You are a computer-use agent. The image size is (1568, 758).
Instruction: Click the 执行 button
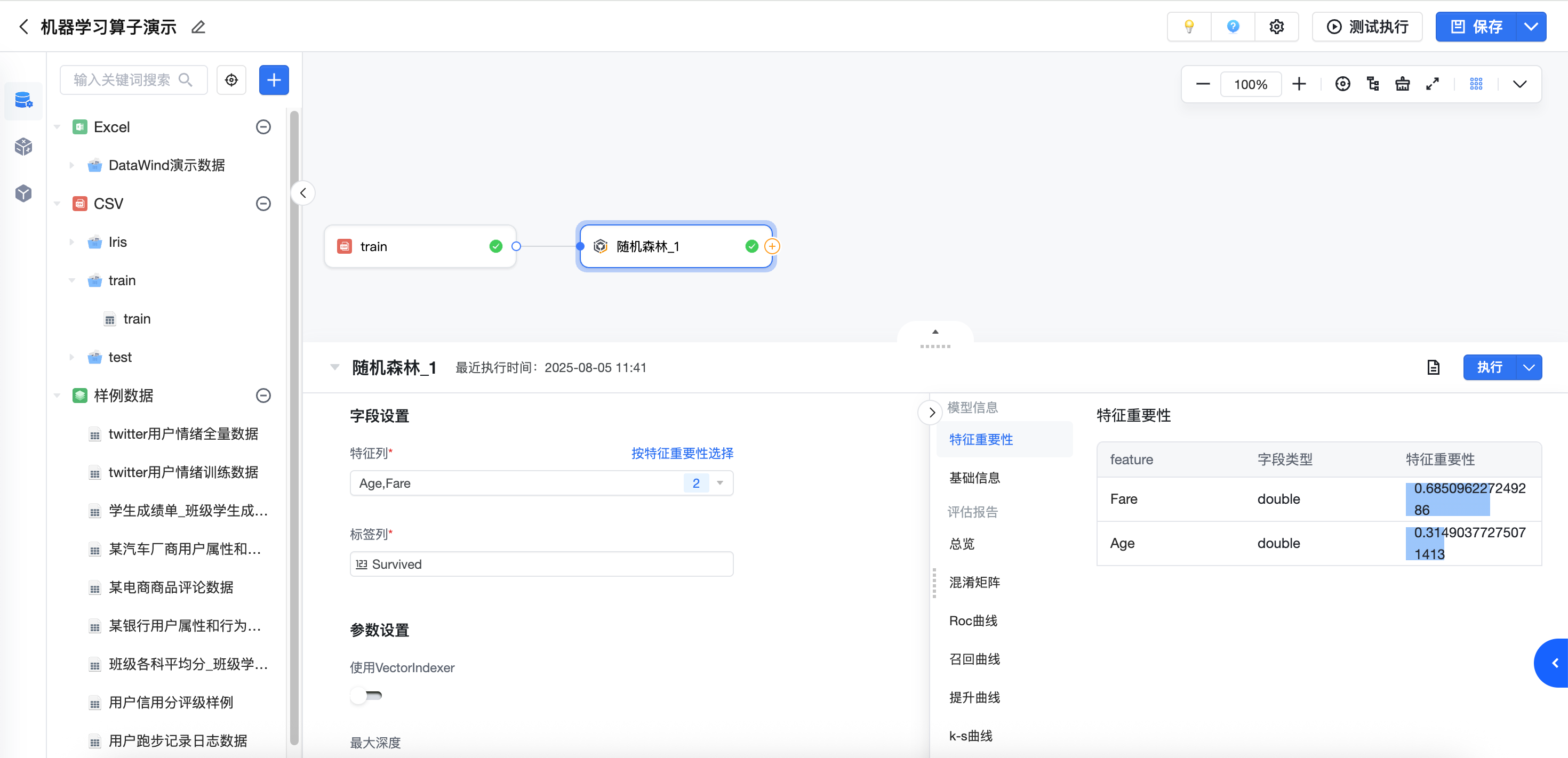1490,367
